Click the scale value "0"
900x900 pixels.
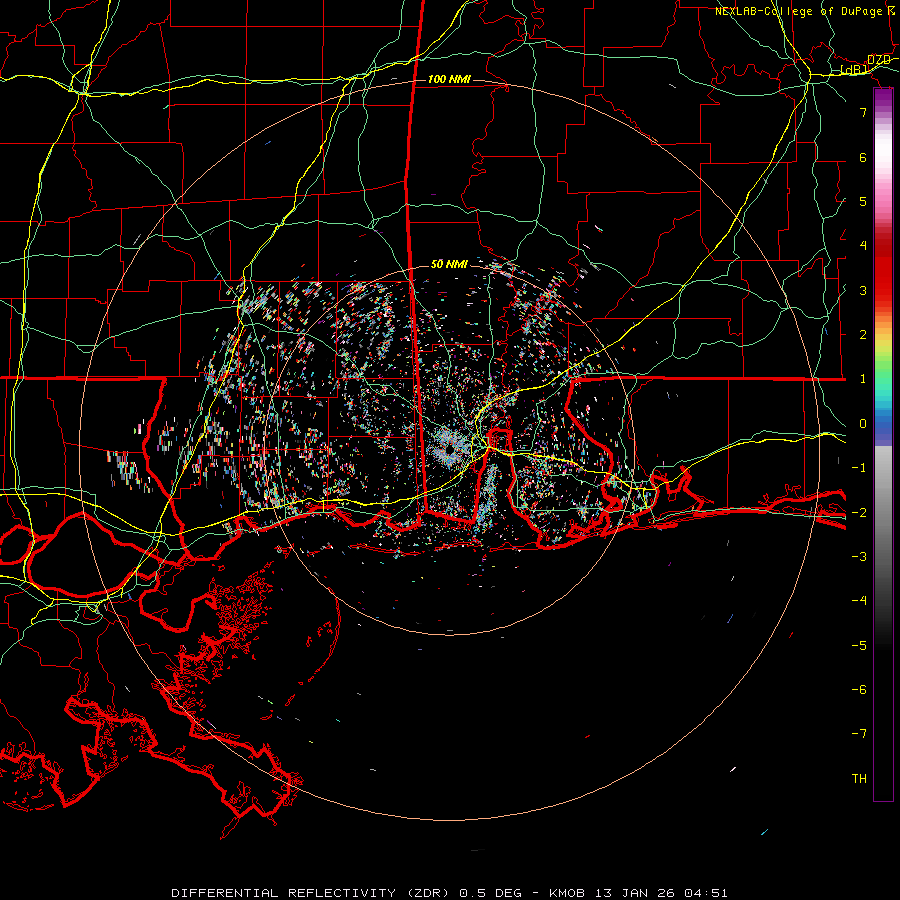tap(863, 424)
